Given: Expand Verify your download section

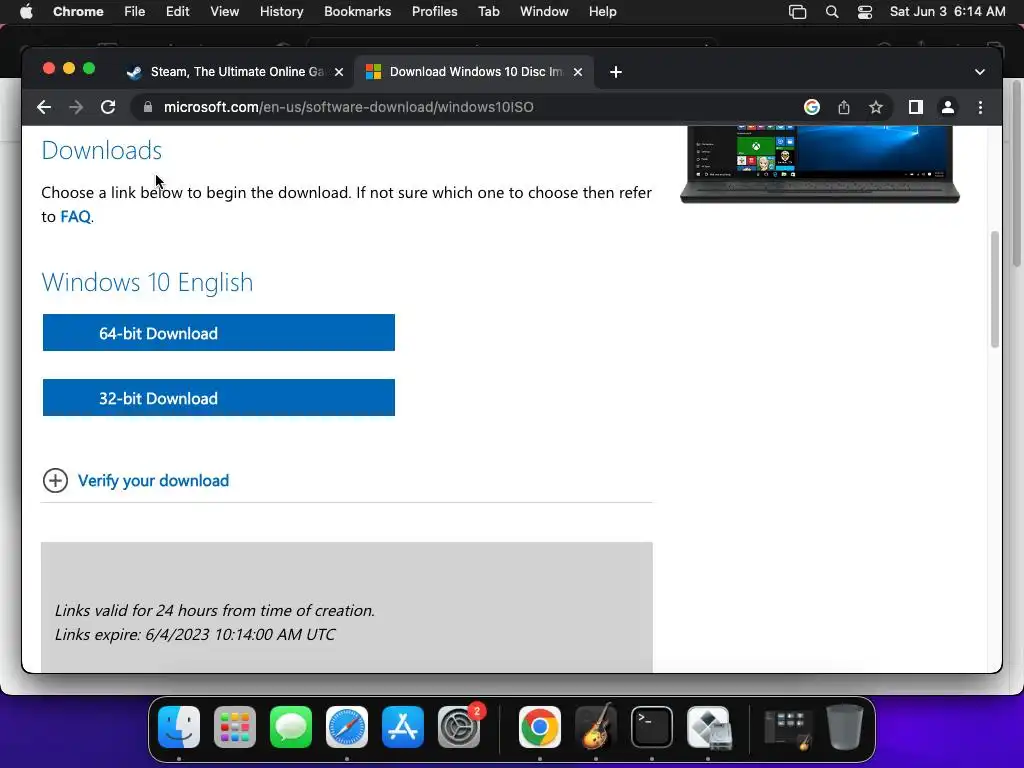Looking at the screenshot, I should point(56,481).
